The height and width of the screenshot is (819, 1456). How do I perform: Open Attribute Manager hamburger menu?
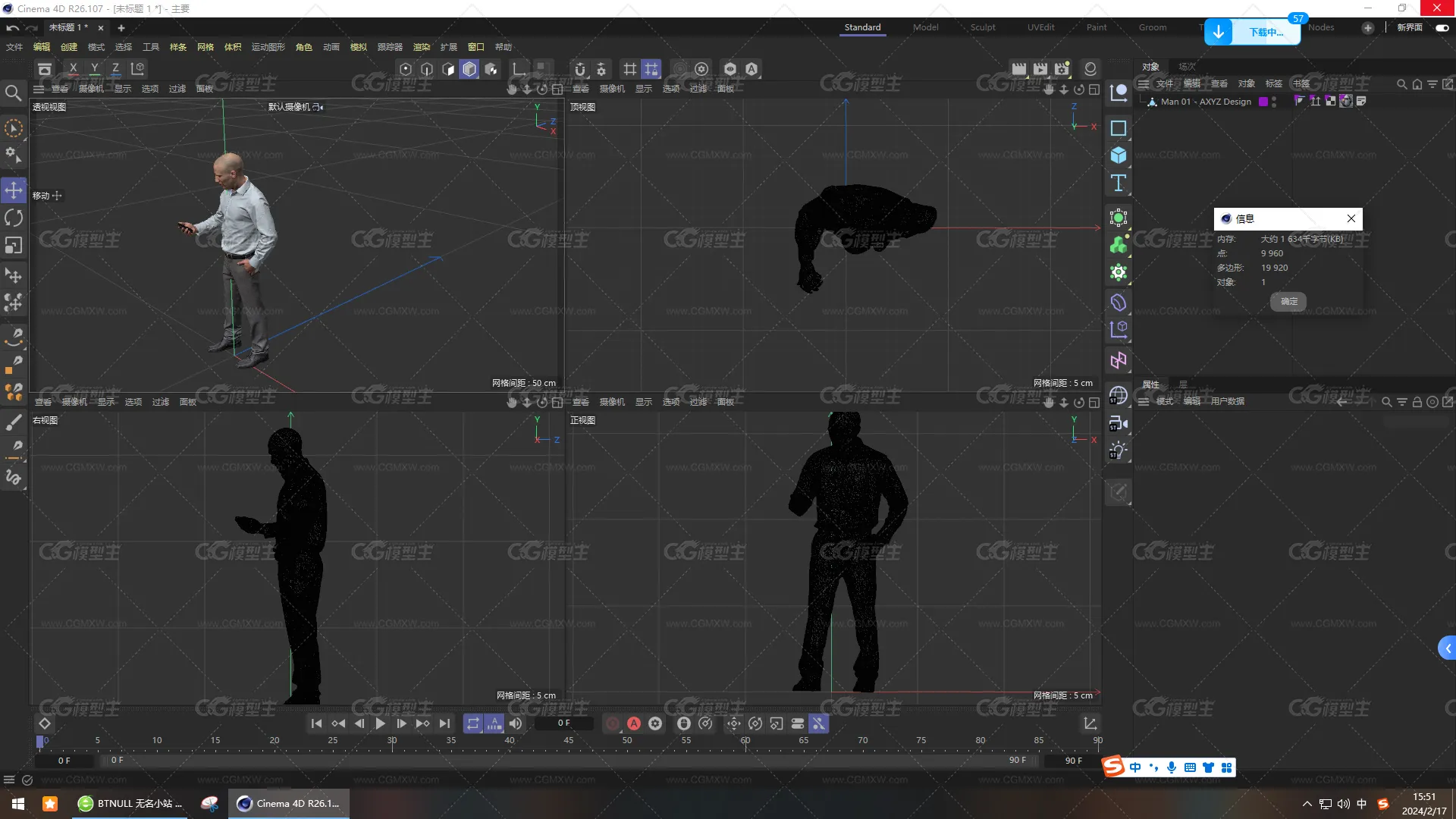pyautogui.click(x=1143, y=401)
